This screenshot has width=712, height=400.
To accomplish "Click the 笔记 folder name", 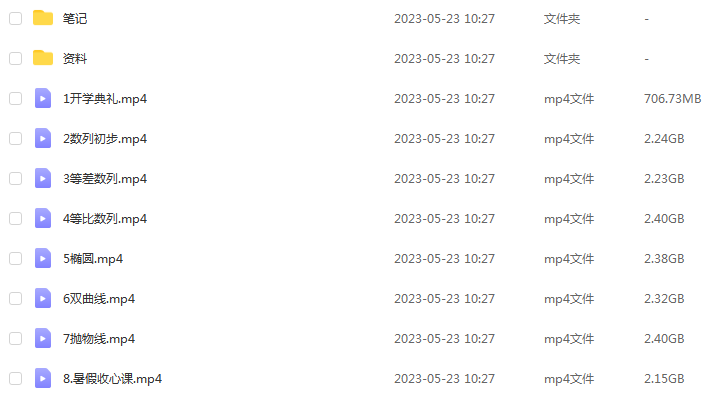I will click(75, 19).
